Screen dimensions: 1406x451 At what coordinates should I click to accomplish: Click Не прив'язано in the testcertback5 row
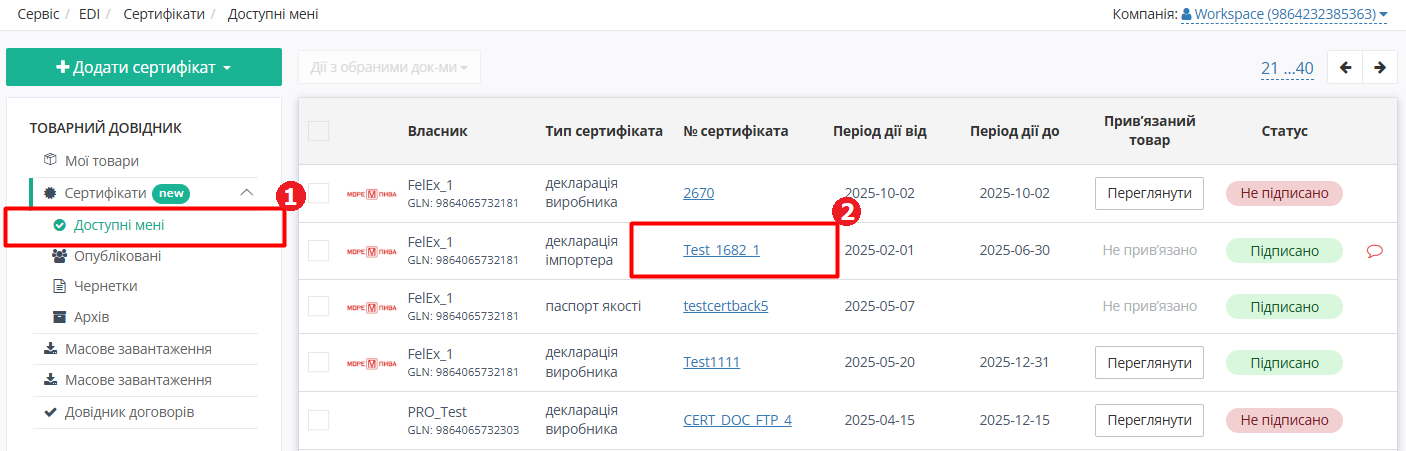click(x=1149, y=306)
